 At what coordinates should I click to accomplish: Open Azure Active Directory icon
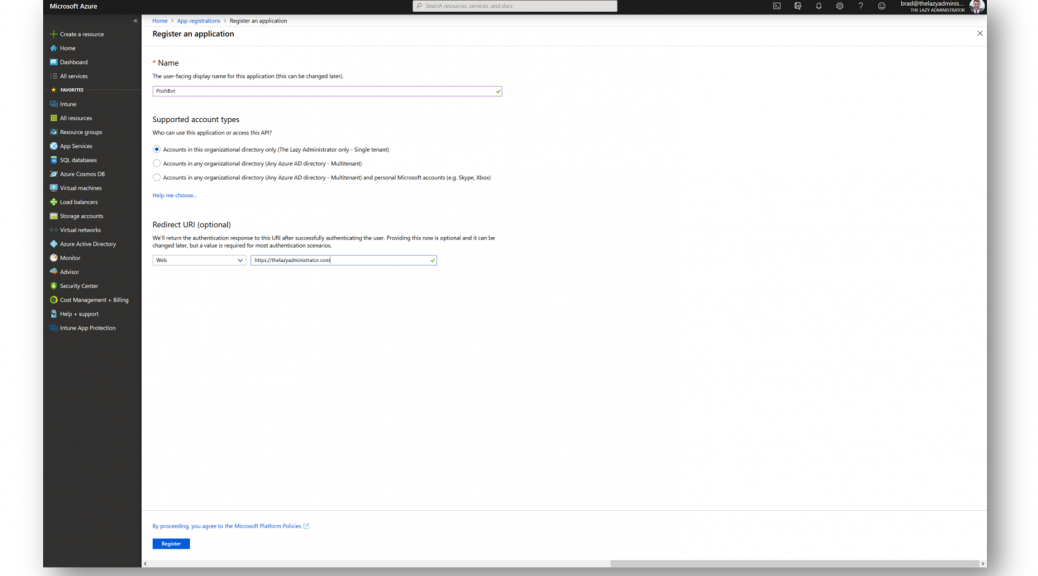pos(54,244)
